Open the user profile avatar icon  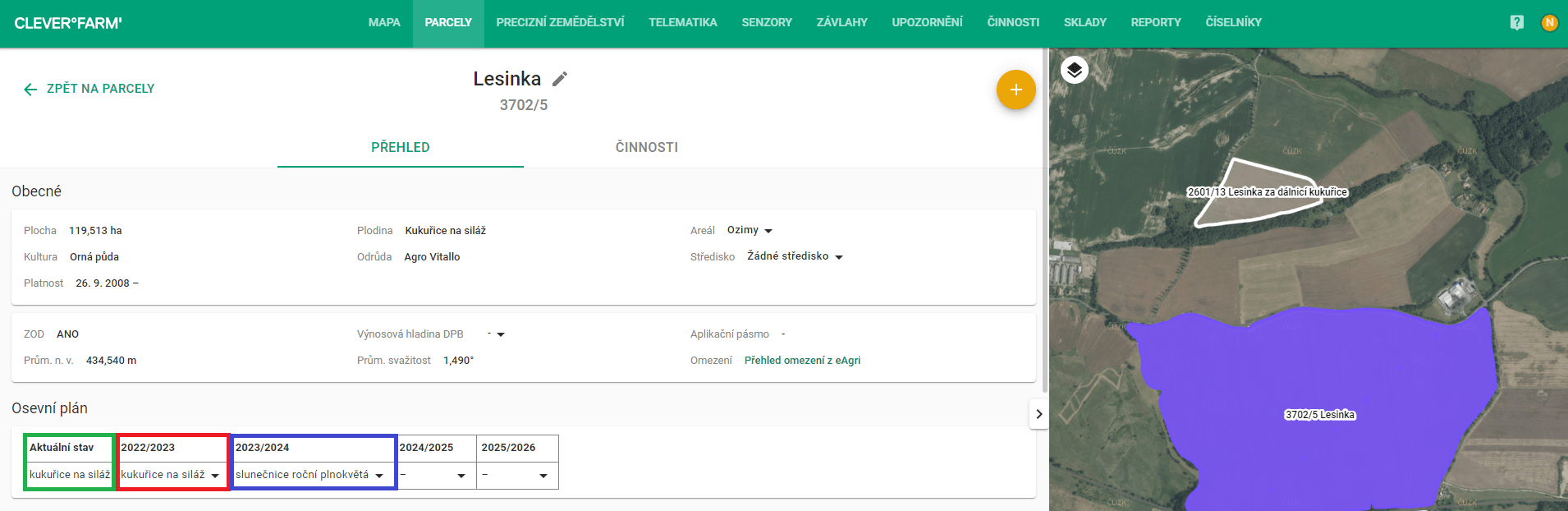(x=1549, y=23)
